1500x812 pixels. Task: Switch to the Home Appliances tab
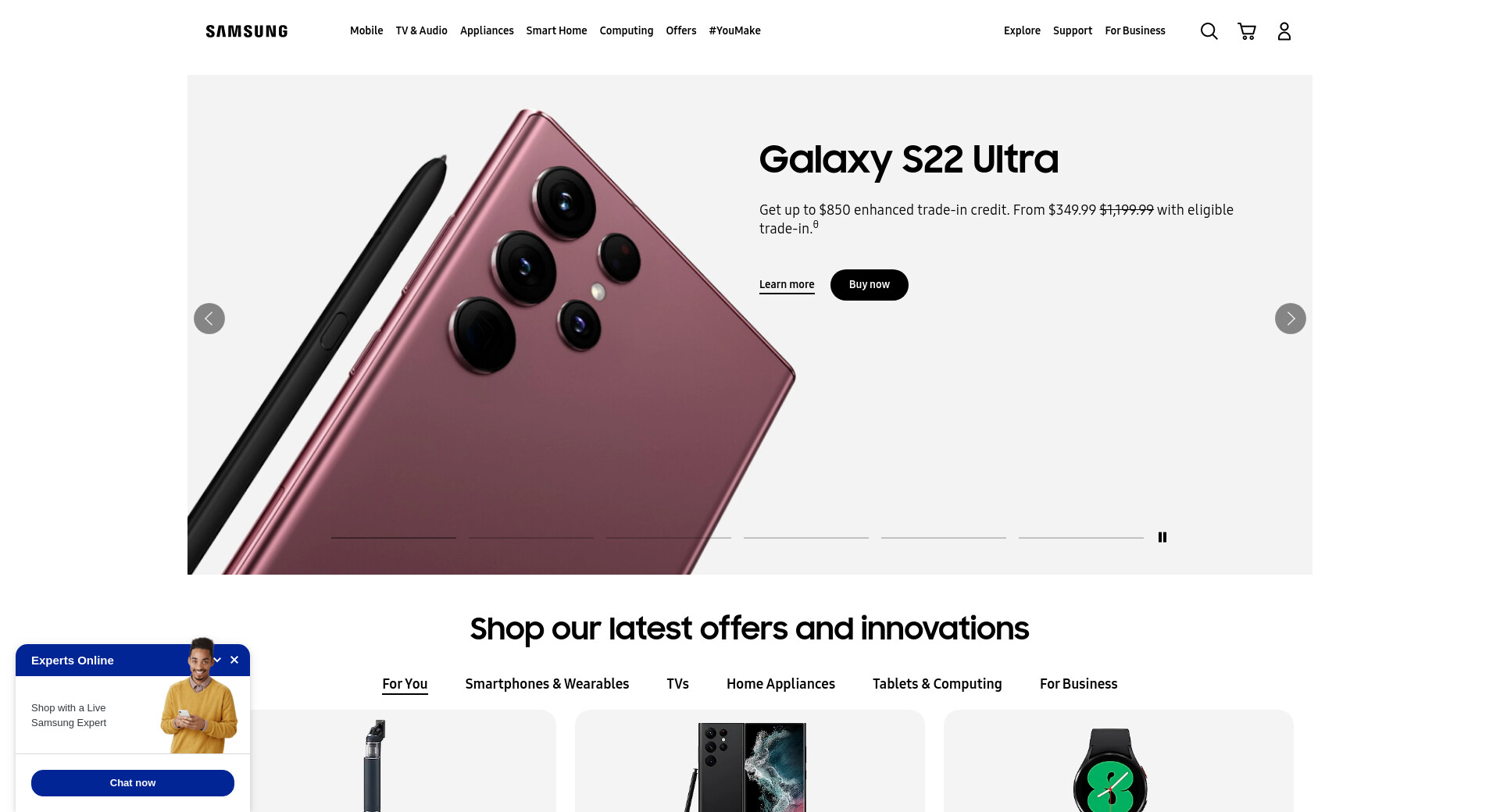tap(780, 684)
